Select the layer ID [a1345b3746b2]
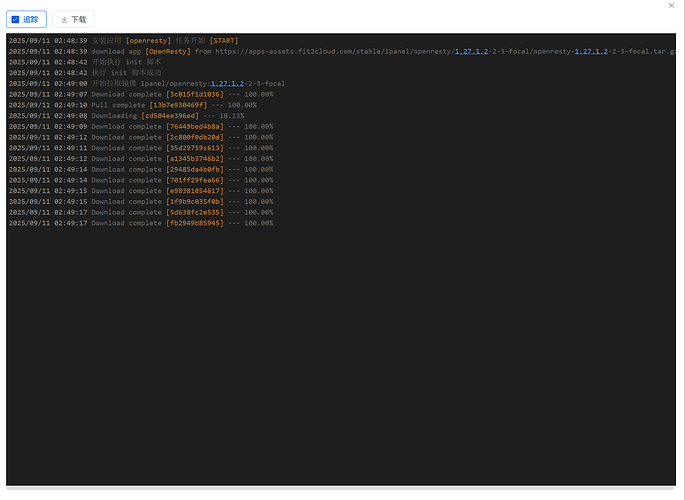685x500 pixels. click(x=195, y=159)
